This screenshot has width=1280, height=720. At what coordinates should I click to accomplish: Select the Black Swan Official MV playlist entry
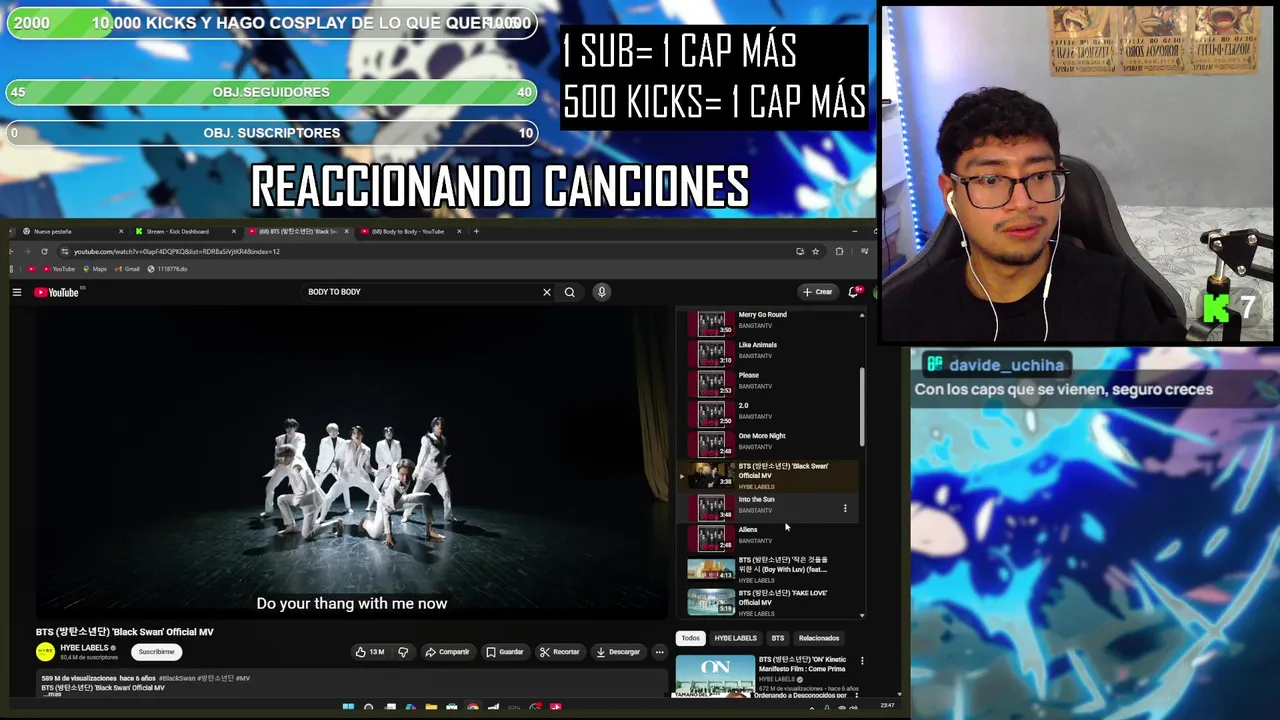(x=768, y=476)
